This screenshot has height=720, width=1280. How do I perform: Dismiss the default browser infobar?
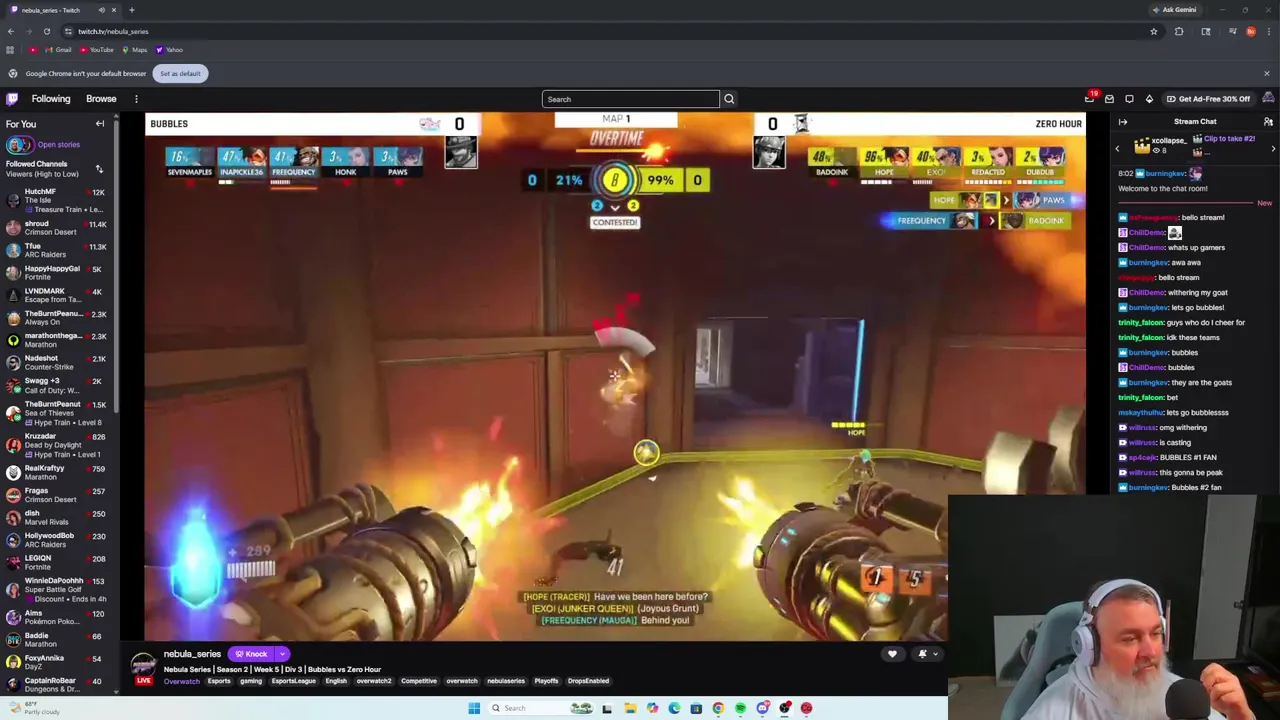tap(1266, 73)
